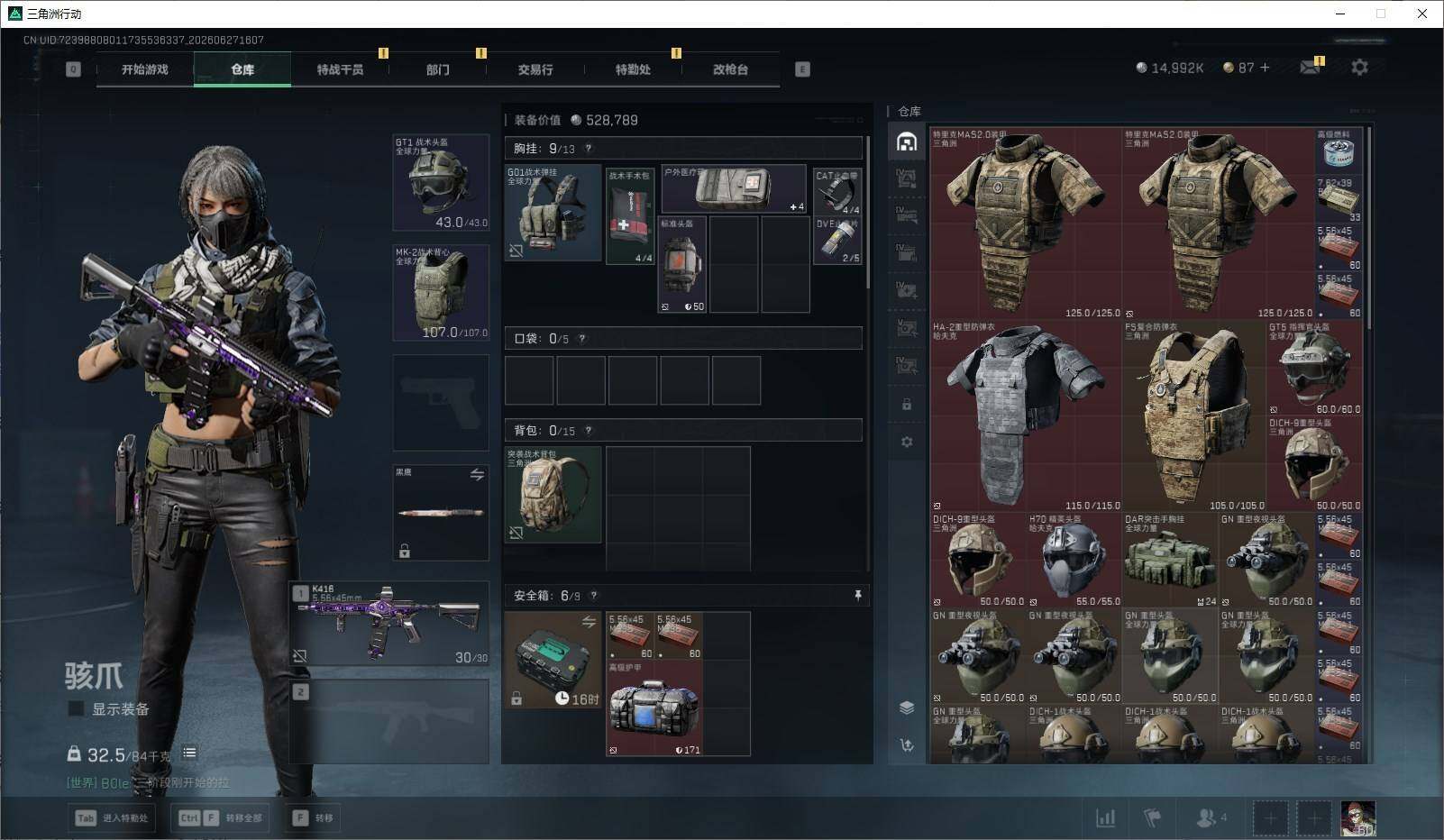
Task: Select the HA-2 重型防弹衣 armor
Action: coord(1026,415)
